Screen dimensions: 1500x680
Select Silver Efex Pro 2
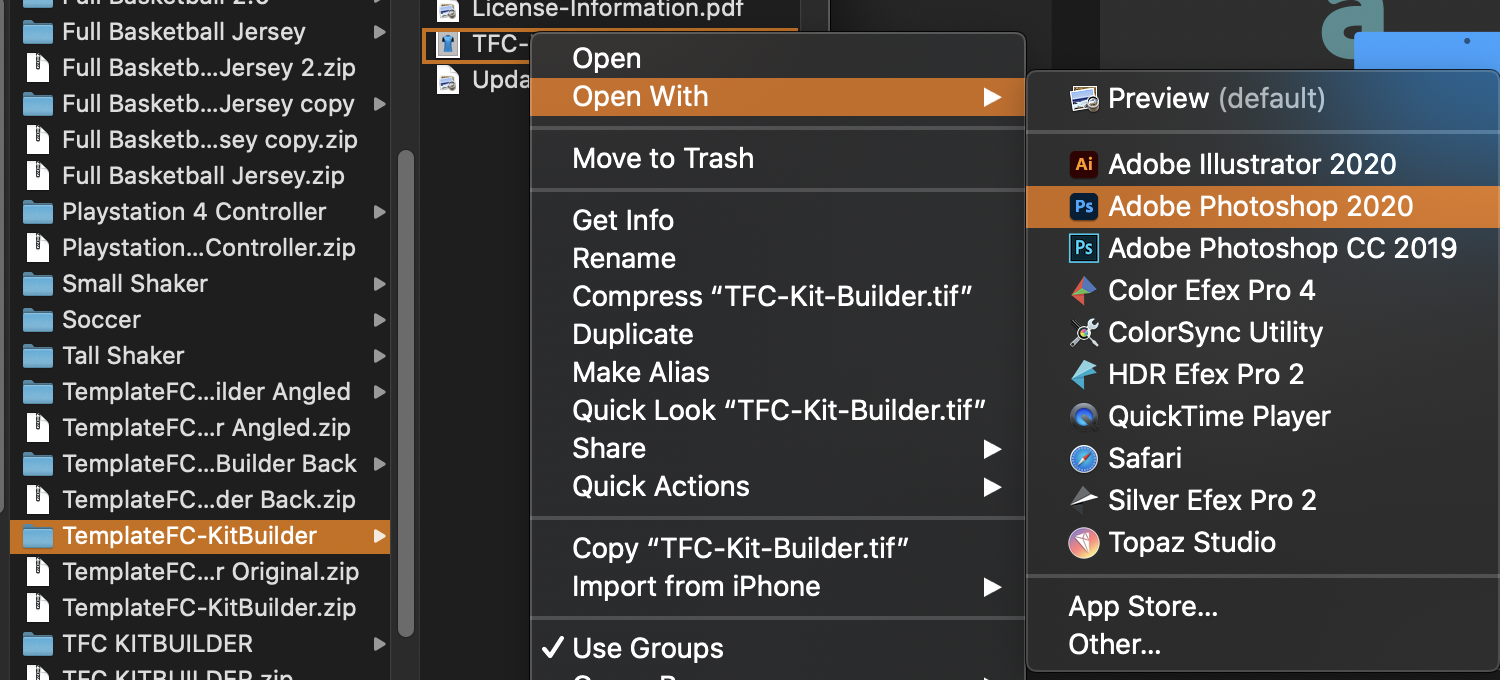click(1211, 500)
